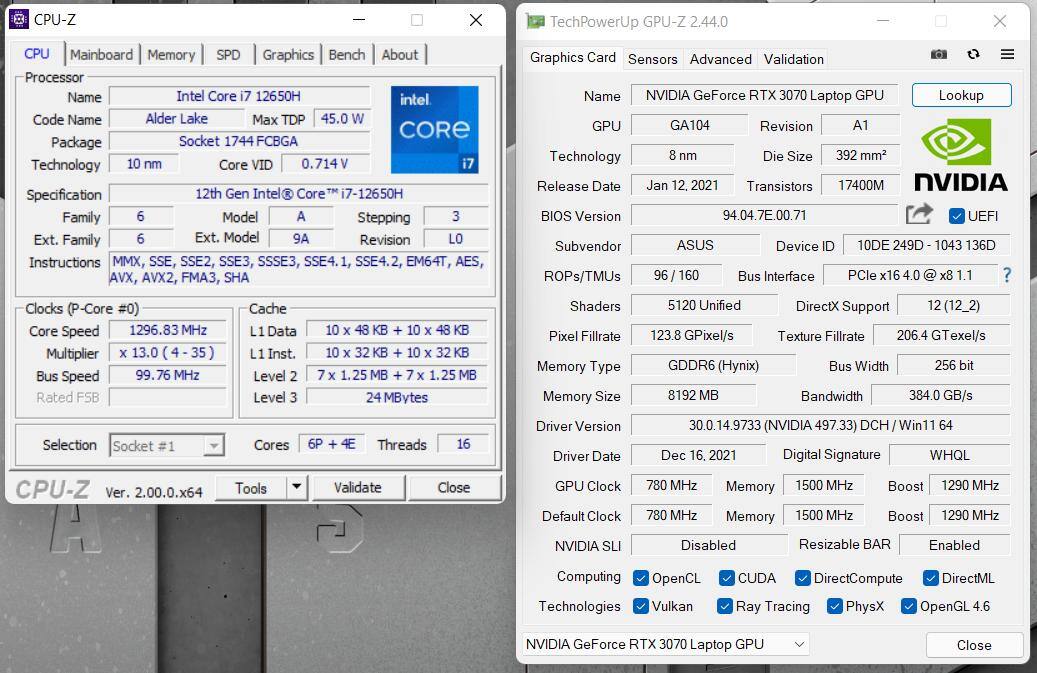The height and width of the screenshot is (673, 1037).
Task: Toggle the CUDA checkbox
Action: coord(725,578)
